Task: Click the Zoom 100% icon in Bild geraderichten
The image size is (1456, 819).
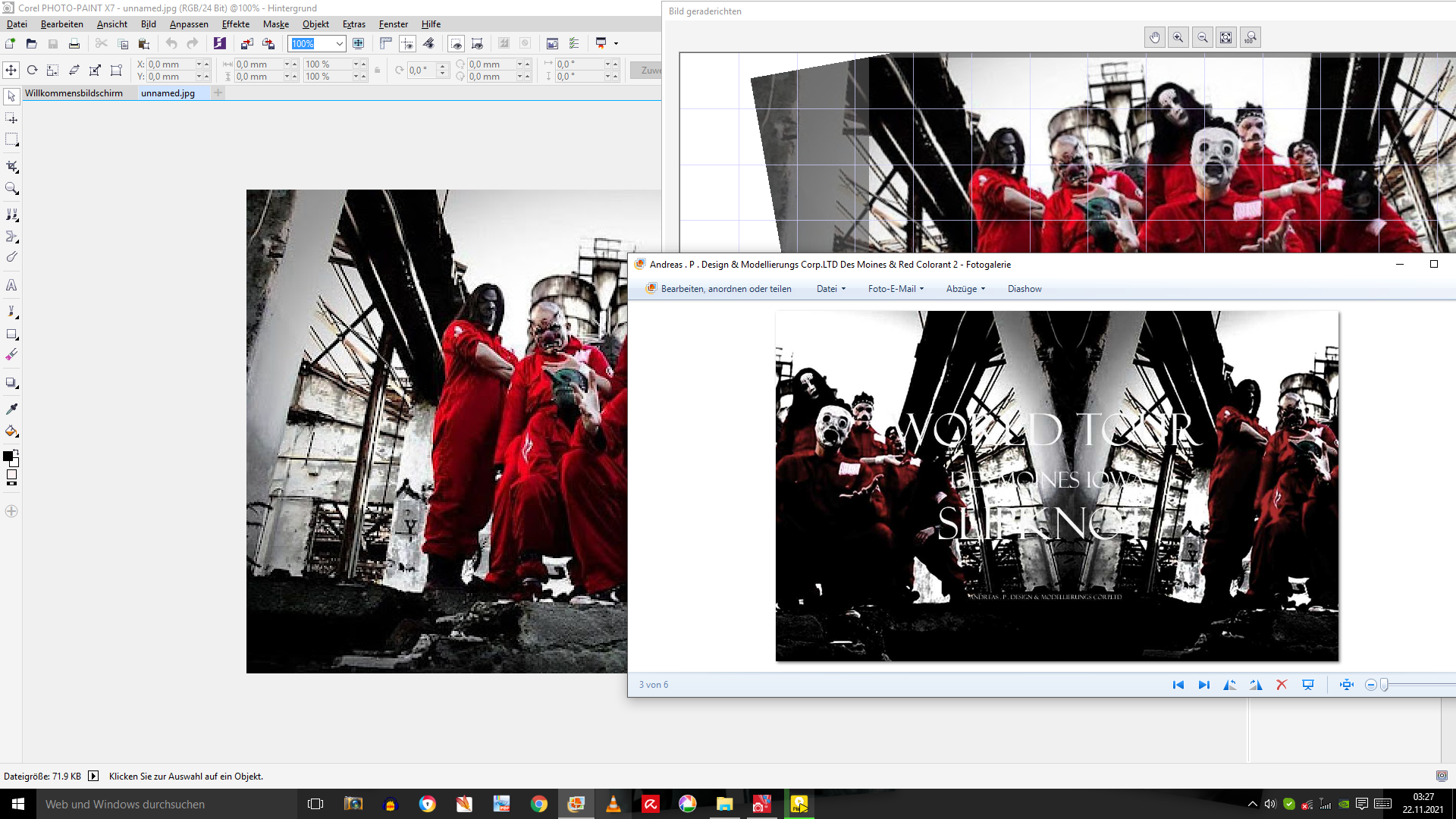Action: (x=1250, y=37)
